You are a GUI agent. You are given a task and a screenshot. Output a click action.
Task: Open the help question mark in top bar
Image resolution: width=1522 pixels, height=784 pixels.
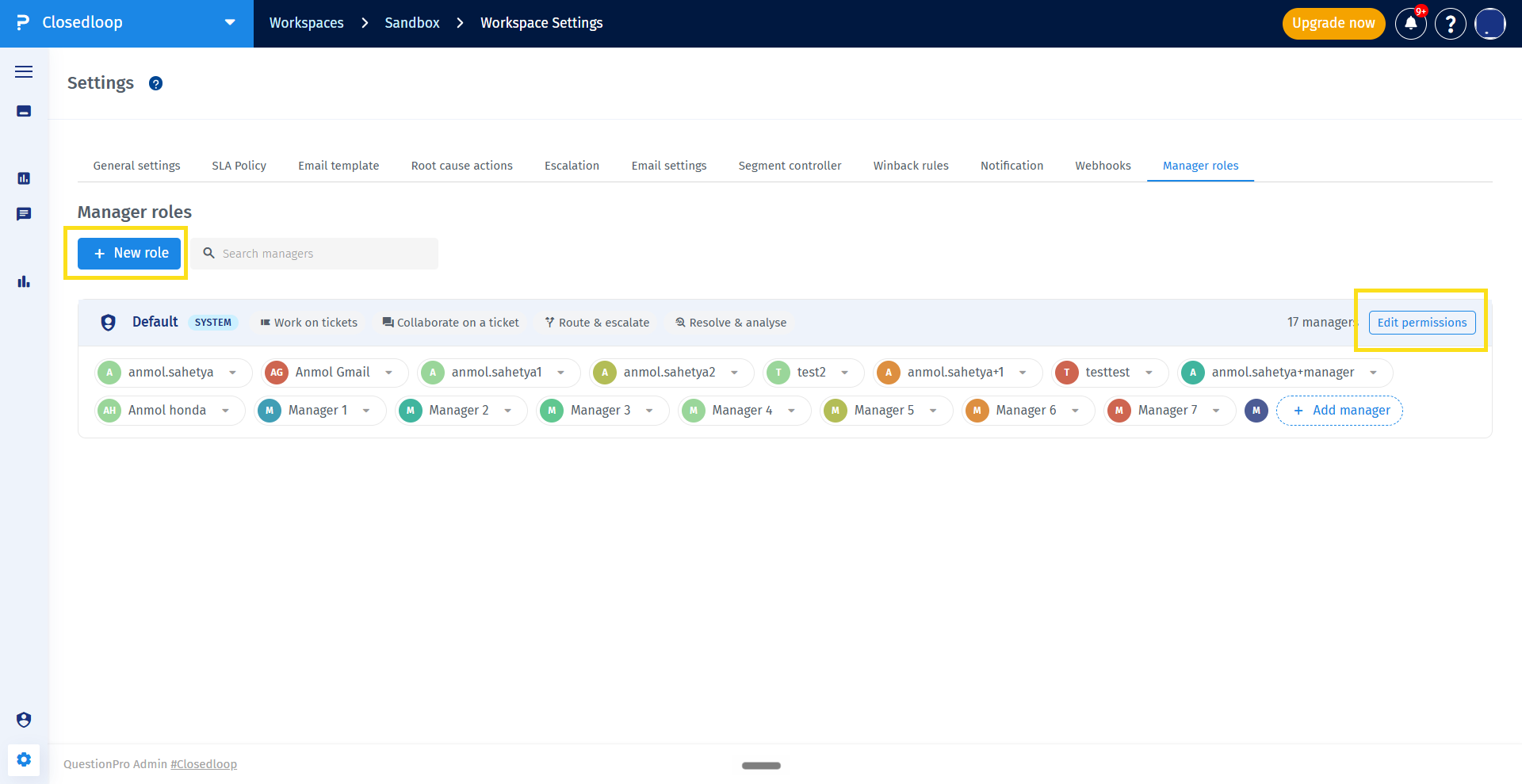pos(1451,24)
